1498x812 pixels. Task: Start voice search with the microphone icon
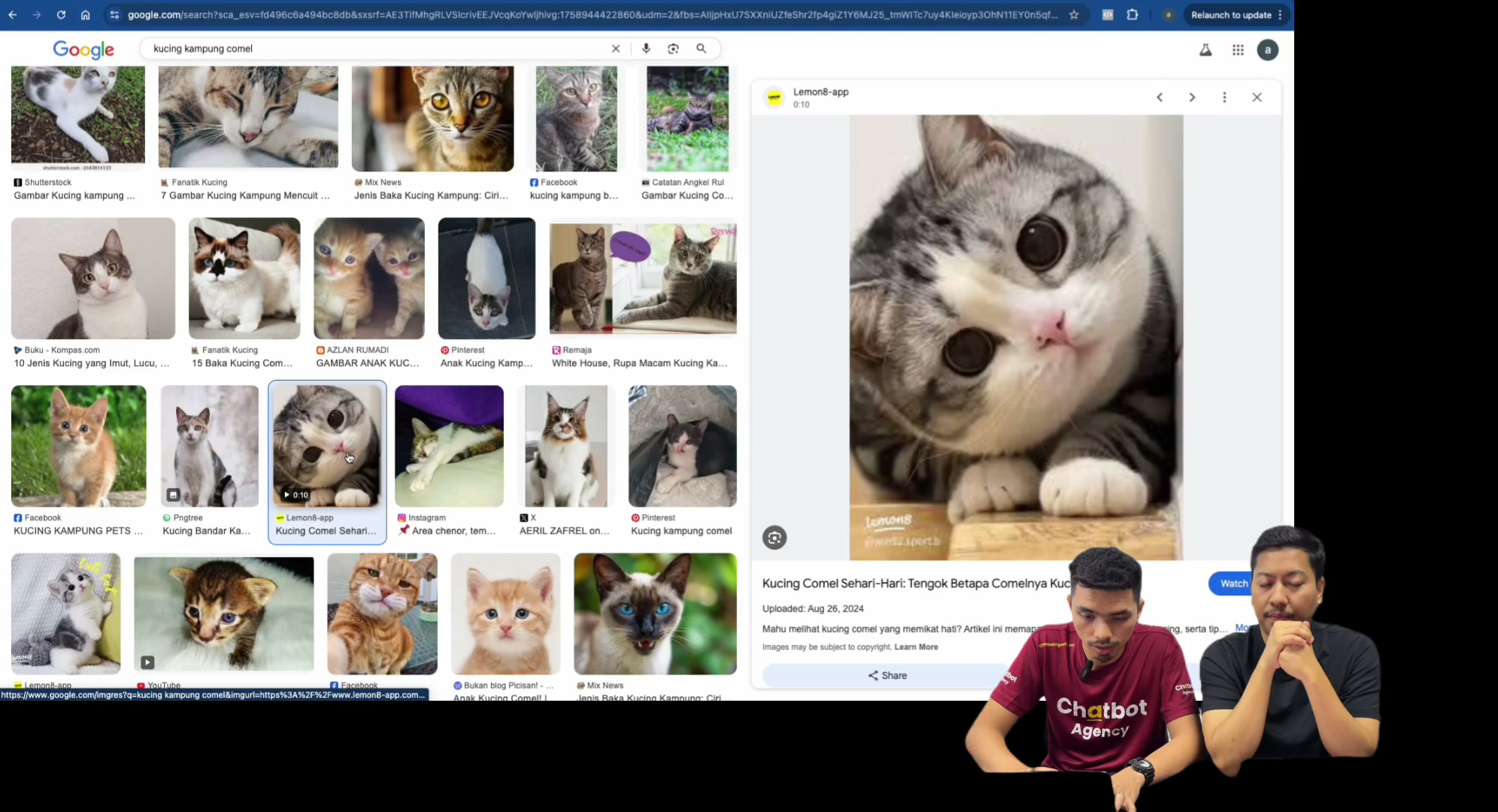coord(646,48)
